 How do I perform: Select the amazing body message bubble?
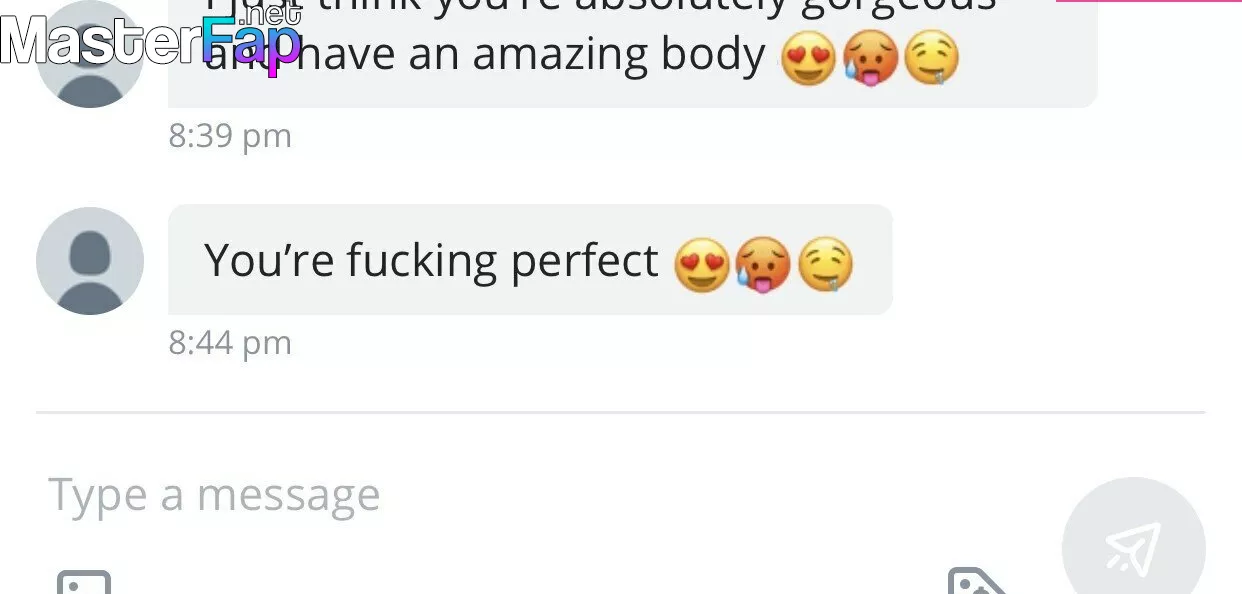click(x=632, y=50)
